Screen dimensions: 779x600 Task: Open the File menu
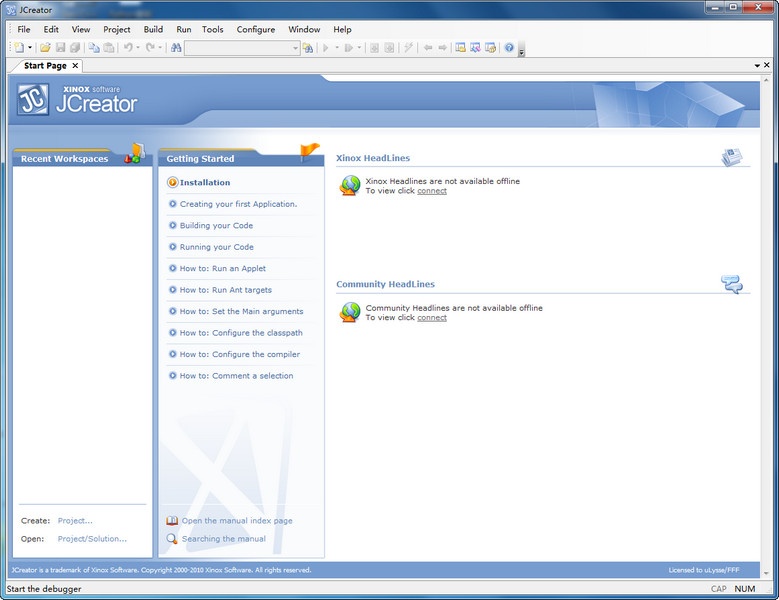click(x=24, y=29)
